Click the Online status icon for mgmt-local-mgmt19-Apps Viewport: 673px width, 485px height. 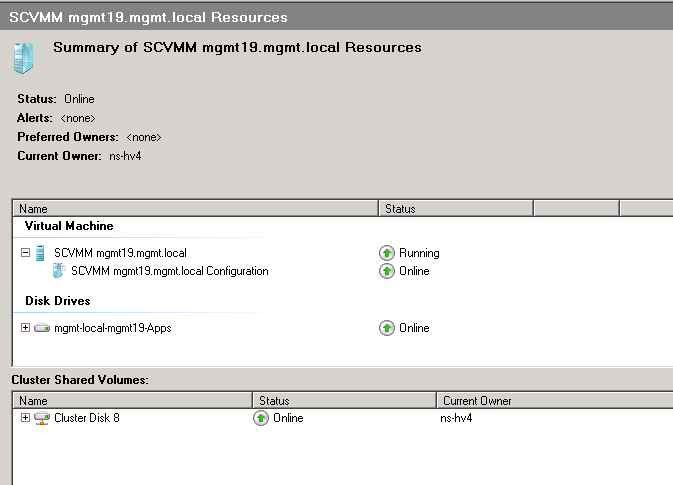(x=387, y=328)
